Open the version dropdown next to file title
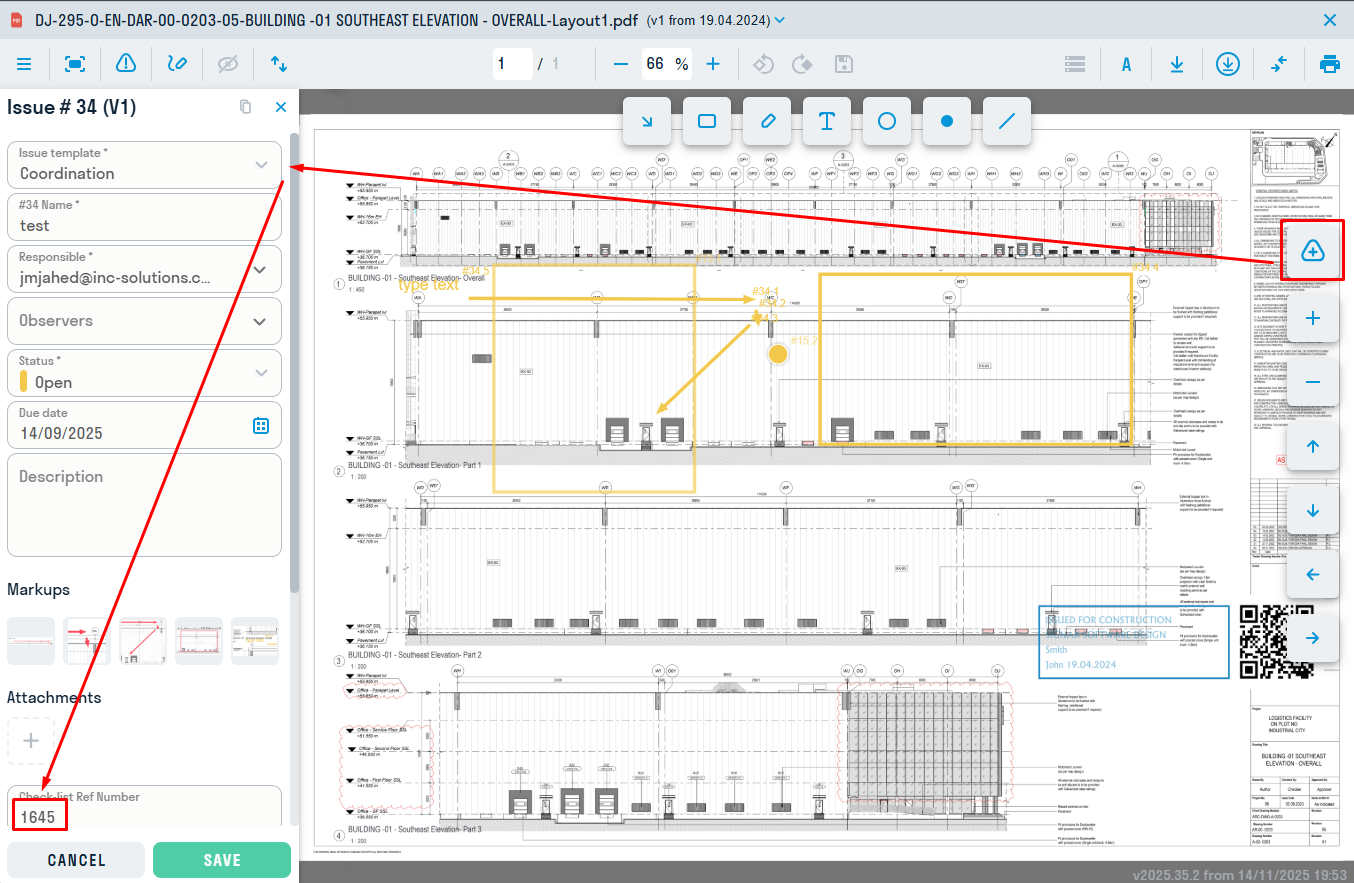 (x=780, y=20)
